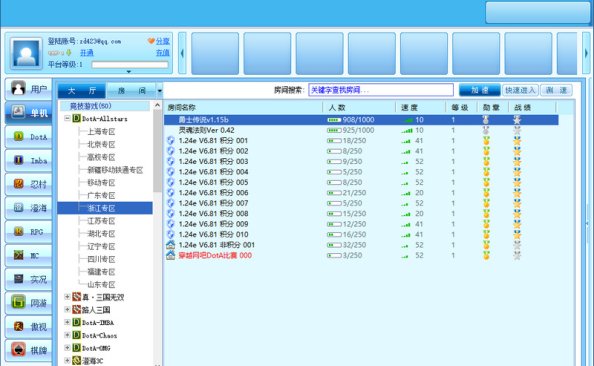Click house icon of 非积分 001 room
The height and width of the screenshot is (366, 594).
(x=171, y=245)
